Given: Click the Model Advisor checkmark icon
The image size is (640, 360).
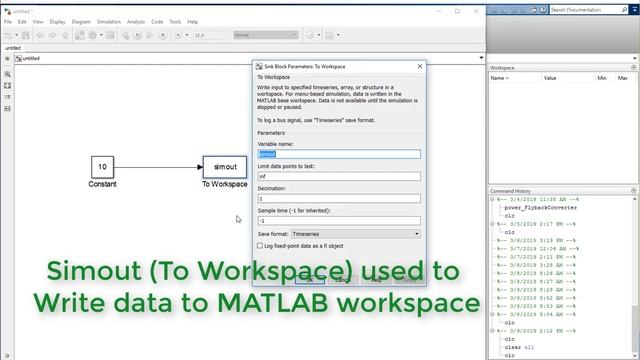Looking at the screenshot, I should tap(310, 36).
